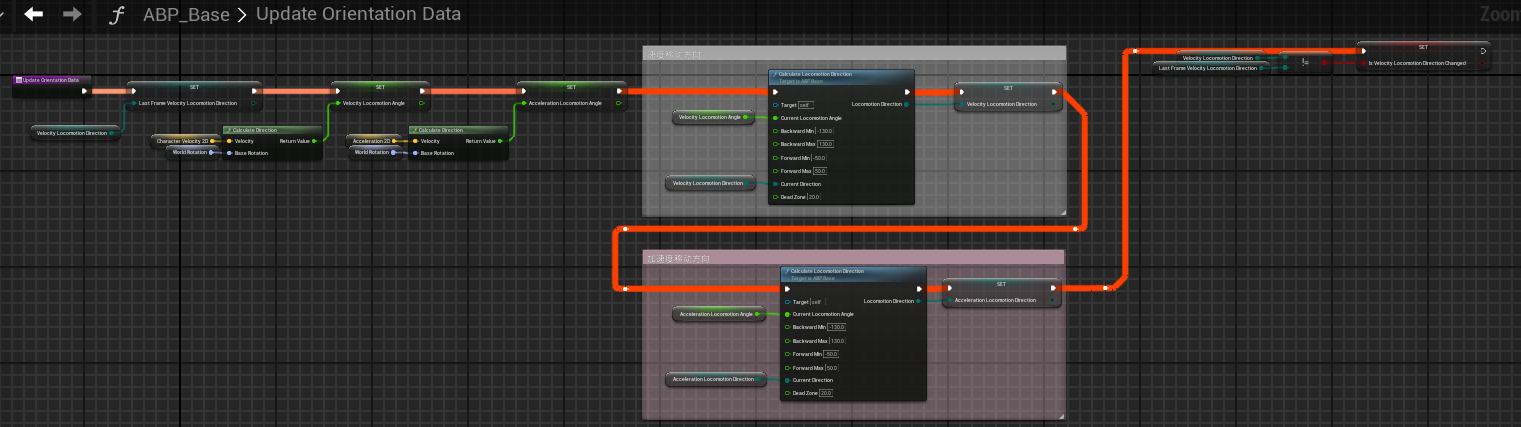This screenshot has height=427, width=1521.
Task: Click Return Value pin of Acceleration 2D Calculate Direction
Action: (500, 141)
